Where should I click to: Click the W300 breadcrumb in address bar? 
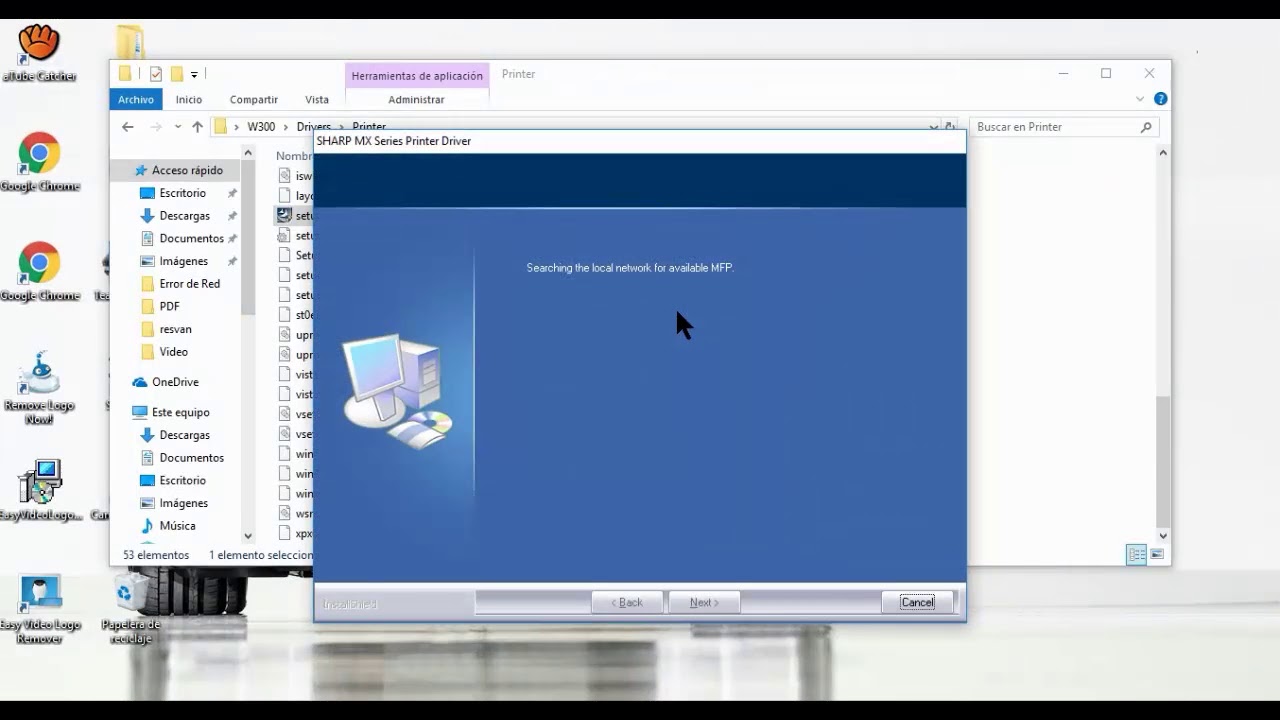tap(261, 127)
